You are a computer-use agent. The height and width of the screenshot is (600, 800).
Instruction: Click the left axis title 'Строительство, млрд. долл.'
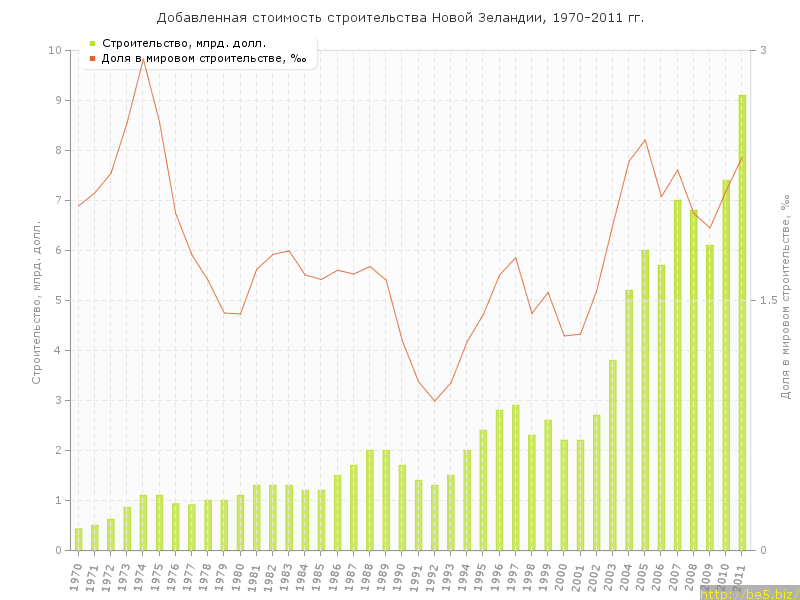(x=36, y=302)
